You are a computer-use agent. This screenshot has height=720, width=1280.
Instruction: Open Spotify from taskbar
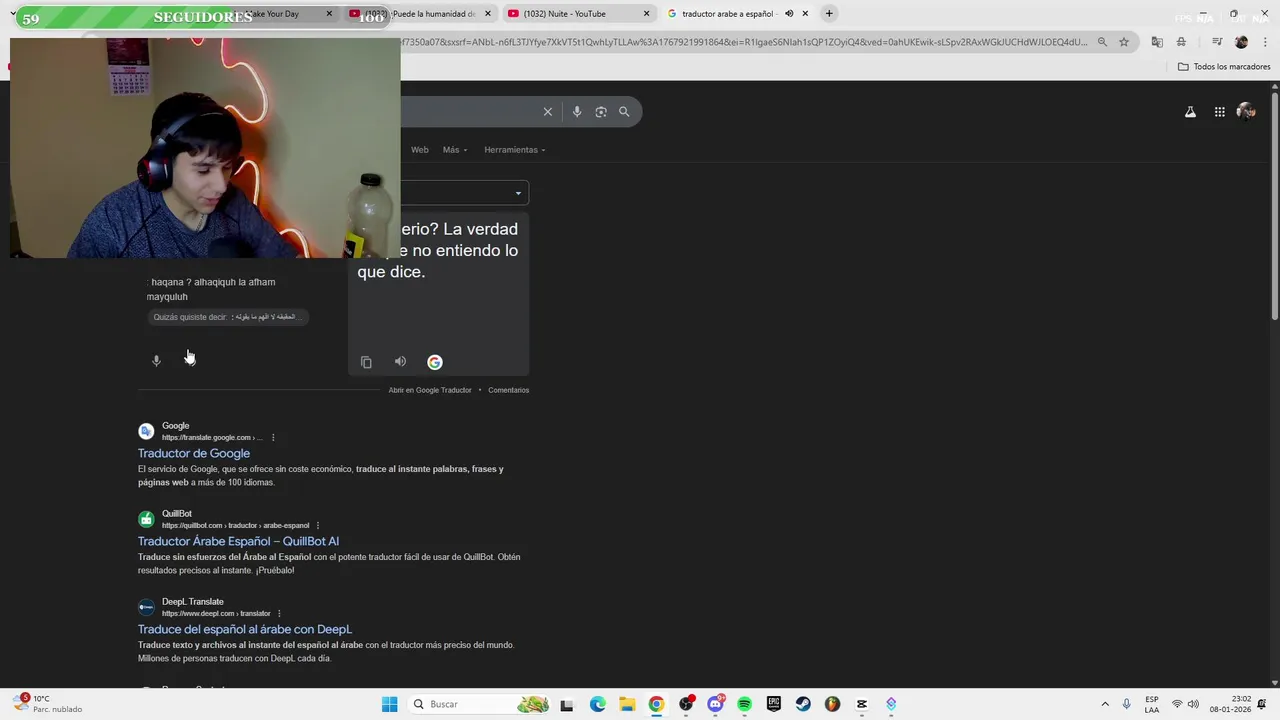[x=744, y=704]
